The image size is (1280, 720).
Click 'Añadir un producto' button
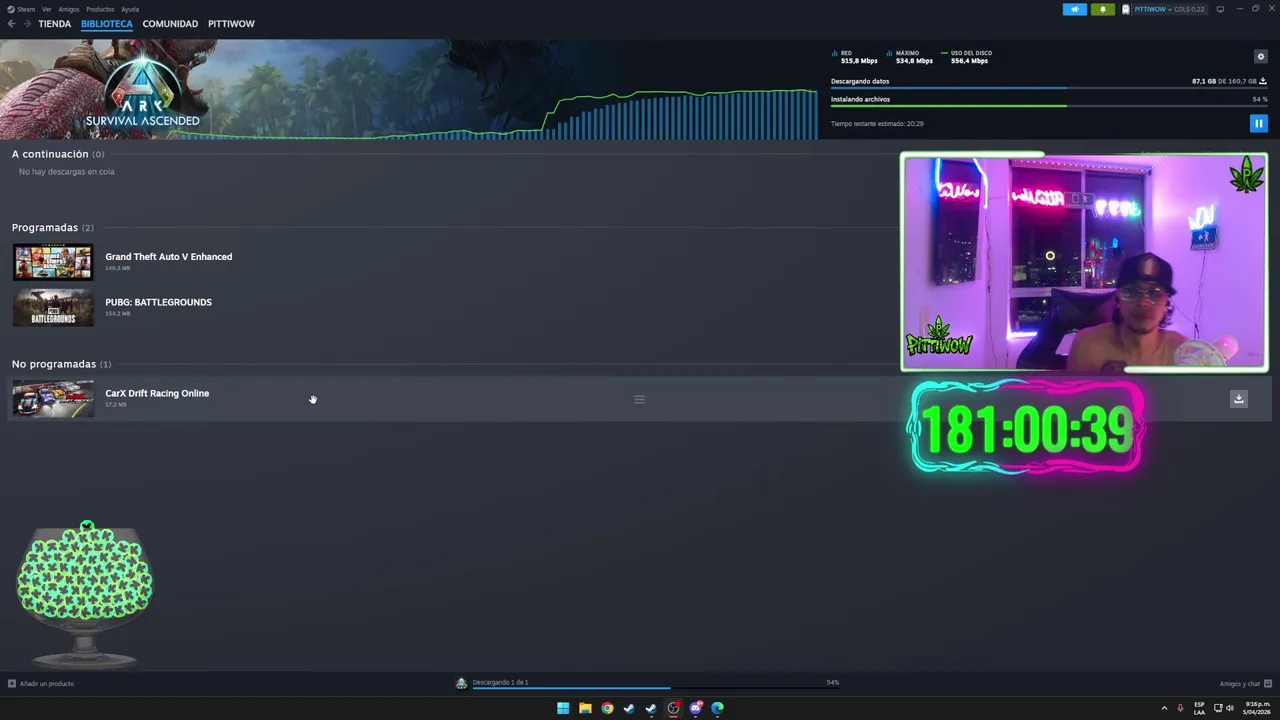point(41,684)
